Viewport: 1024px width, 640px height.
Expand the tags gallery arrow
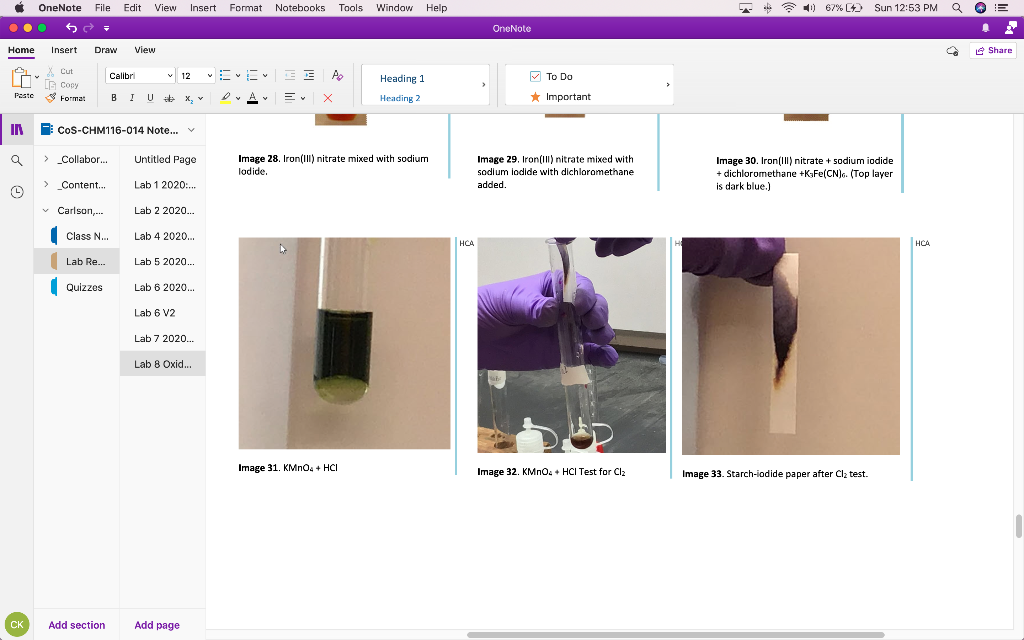pyautogui.click(x=667, y=85)
